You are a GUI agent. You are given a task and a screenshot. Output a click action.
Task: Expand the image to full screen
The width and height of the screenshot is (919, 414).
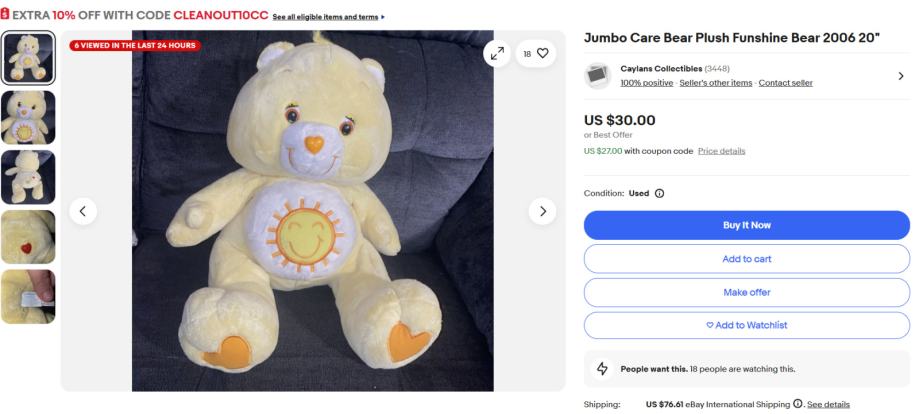(496, 54)
